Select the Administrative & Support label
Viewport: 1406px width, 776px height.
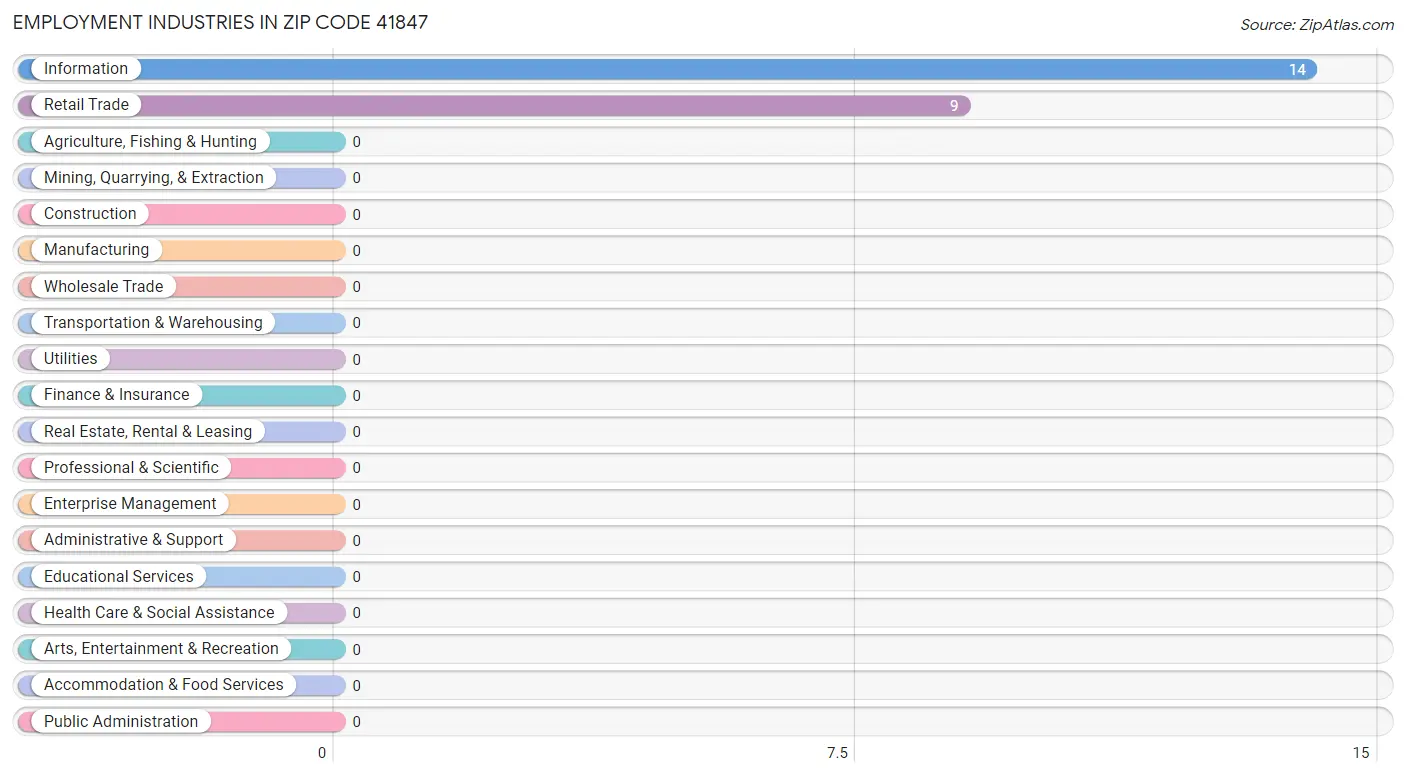click(x=133, y=540)
